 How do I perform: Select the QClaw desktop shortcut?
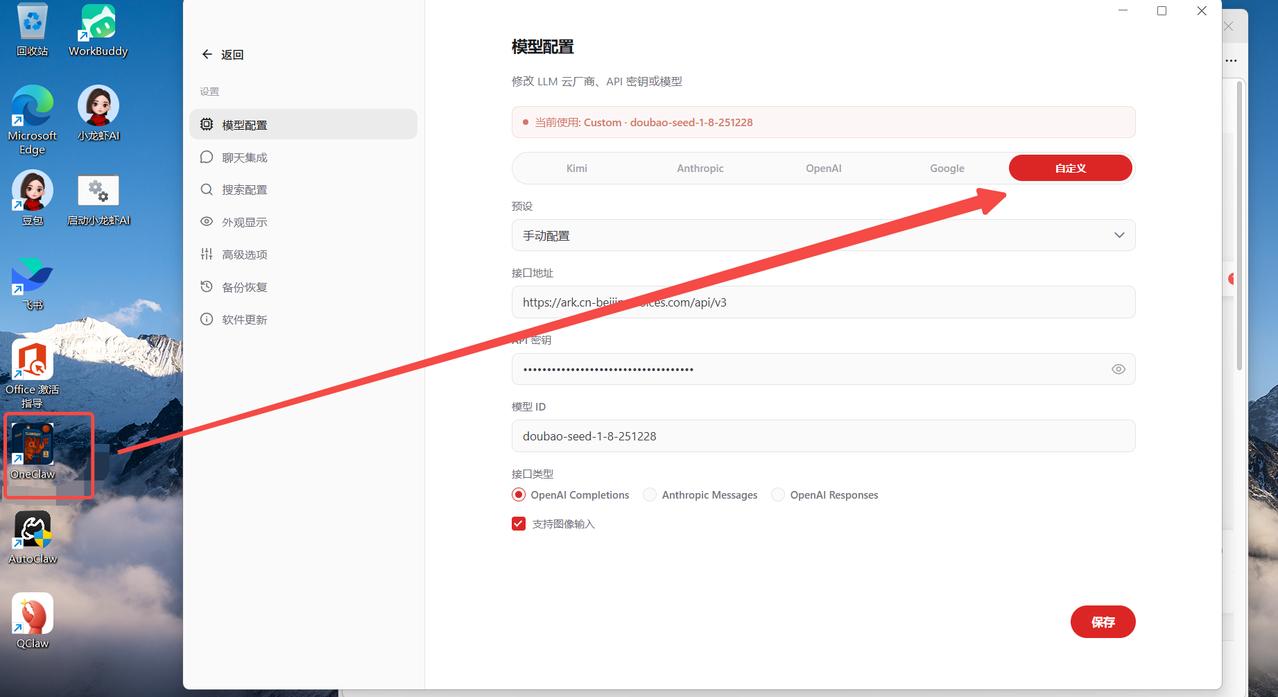32,622
